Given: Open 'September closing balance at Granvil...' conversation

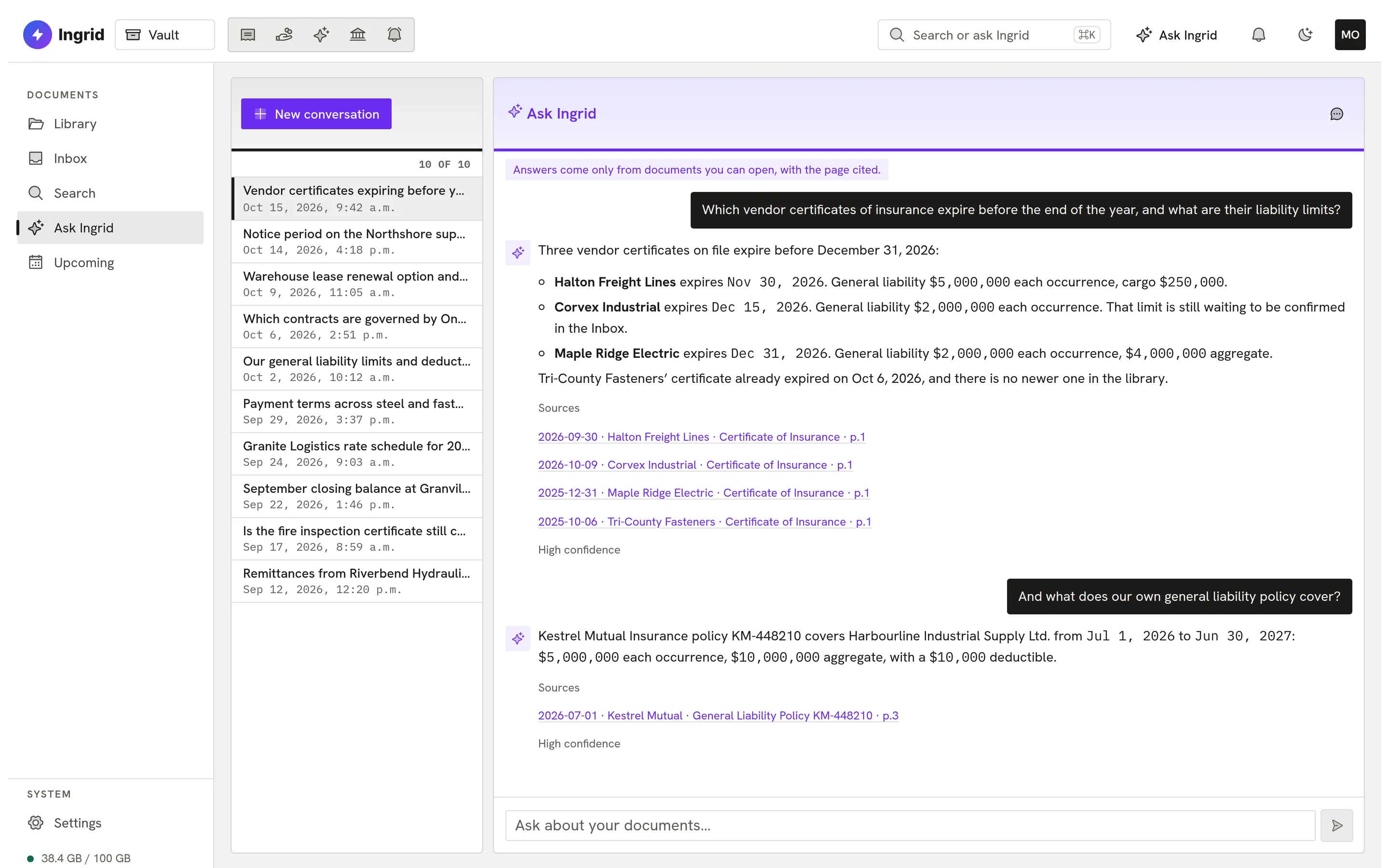Looking at the screenshot, I should [x=357, y=497].
